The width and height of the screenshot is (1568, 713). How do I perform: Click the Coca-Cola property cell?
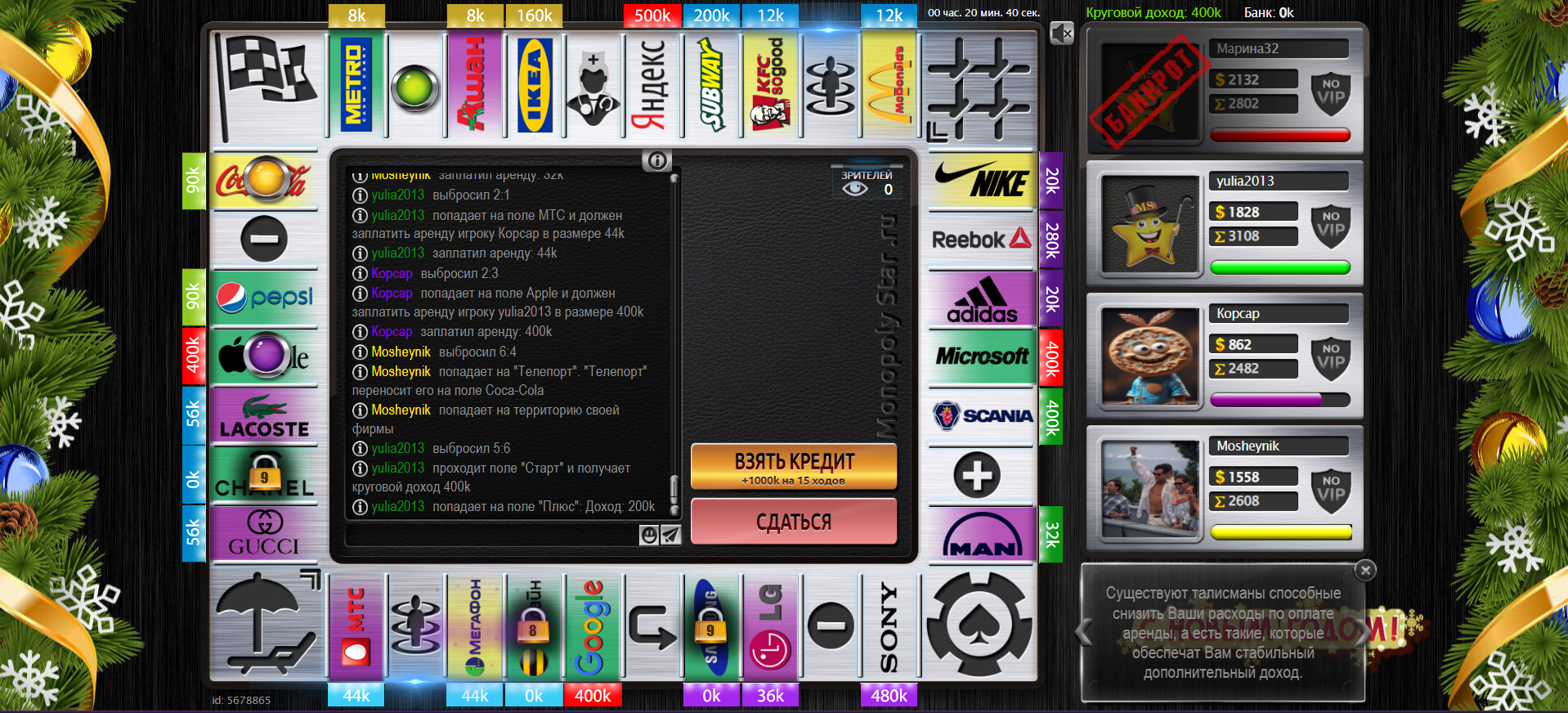click(264, 181)
